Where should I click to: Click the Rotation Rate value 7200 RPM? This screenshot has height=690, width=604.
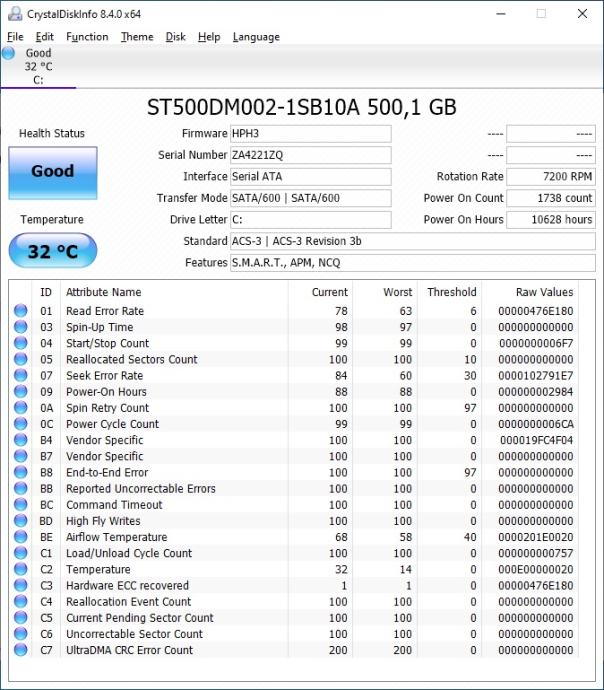(x=551, y=176)
